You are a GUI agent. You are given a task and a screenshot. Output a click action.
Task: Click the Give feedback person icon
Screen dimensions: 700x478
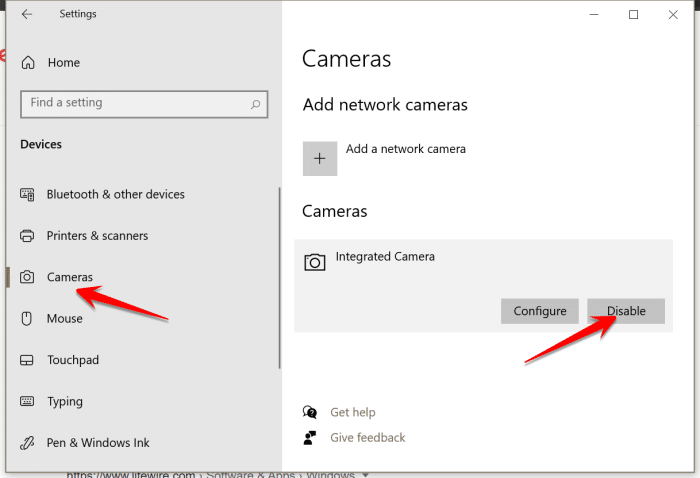coord(310,438)
